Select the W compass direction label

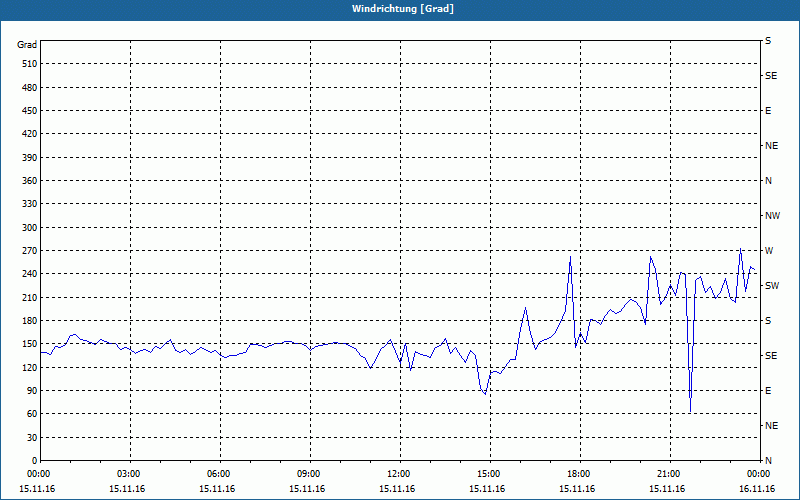coord(769,251)
